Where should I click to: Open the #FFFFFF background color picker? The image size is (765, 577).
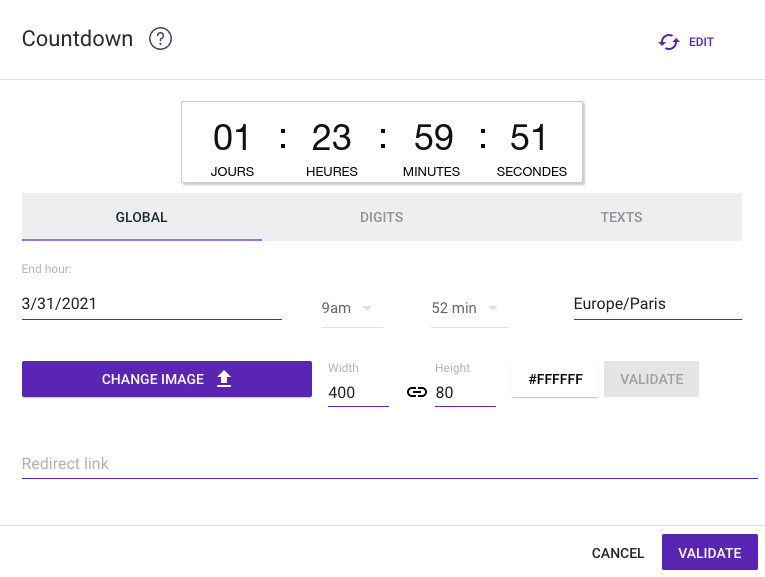coord(555,380)
